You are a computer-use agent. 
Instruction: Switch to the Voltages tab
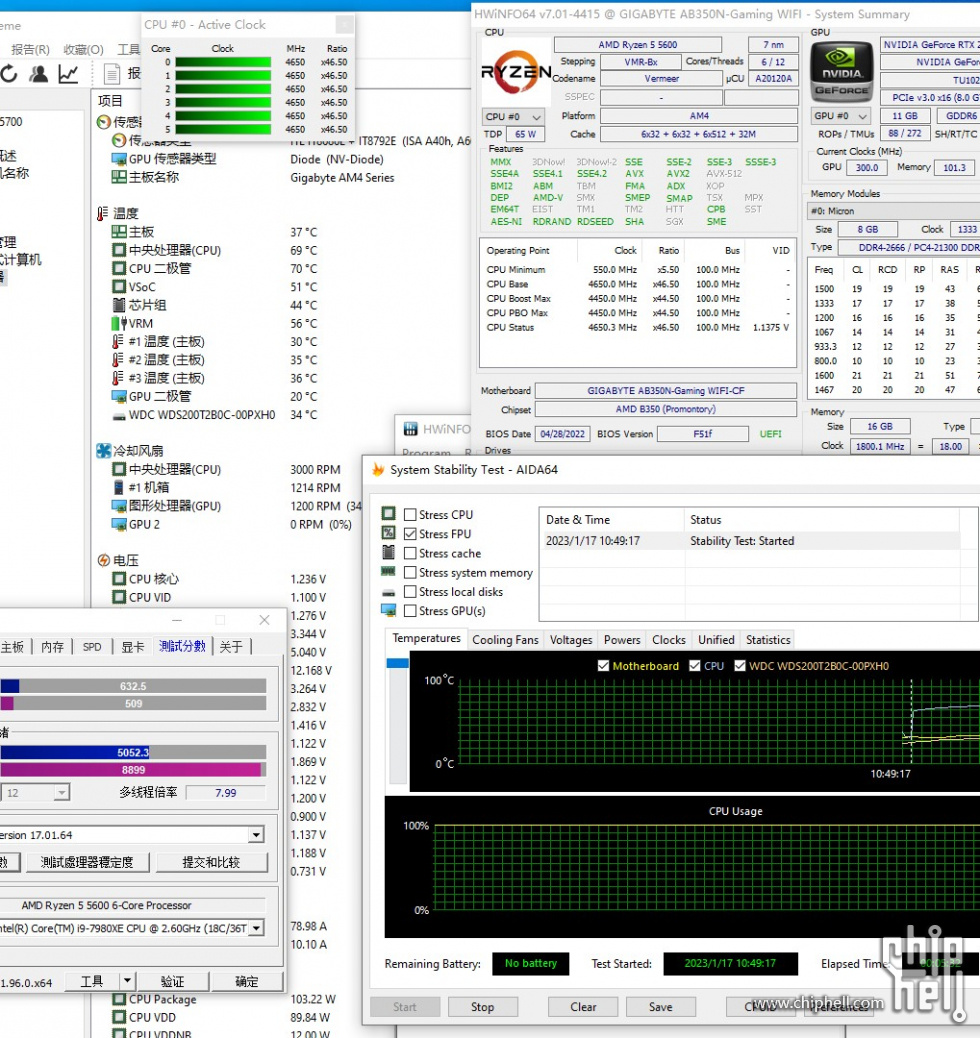pos(571,639)
